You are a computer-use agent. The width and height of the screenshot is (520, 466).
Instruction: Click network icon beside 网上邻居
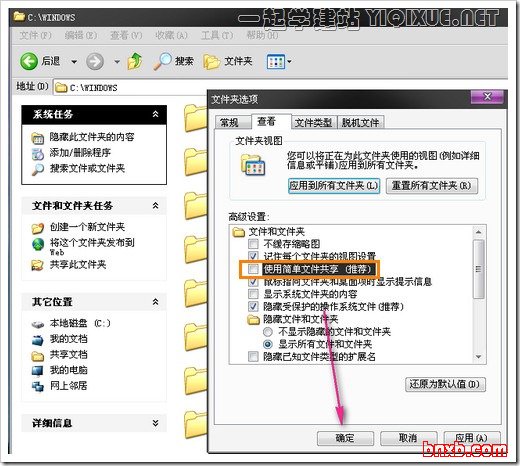point(38,386)
